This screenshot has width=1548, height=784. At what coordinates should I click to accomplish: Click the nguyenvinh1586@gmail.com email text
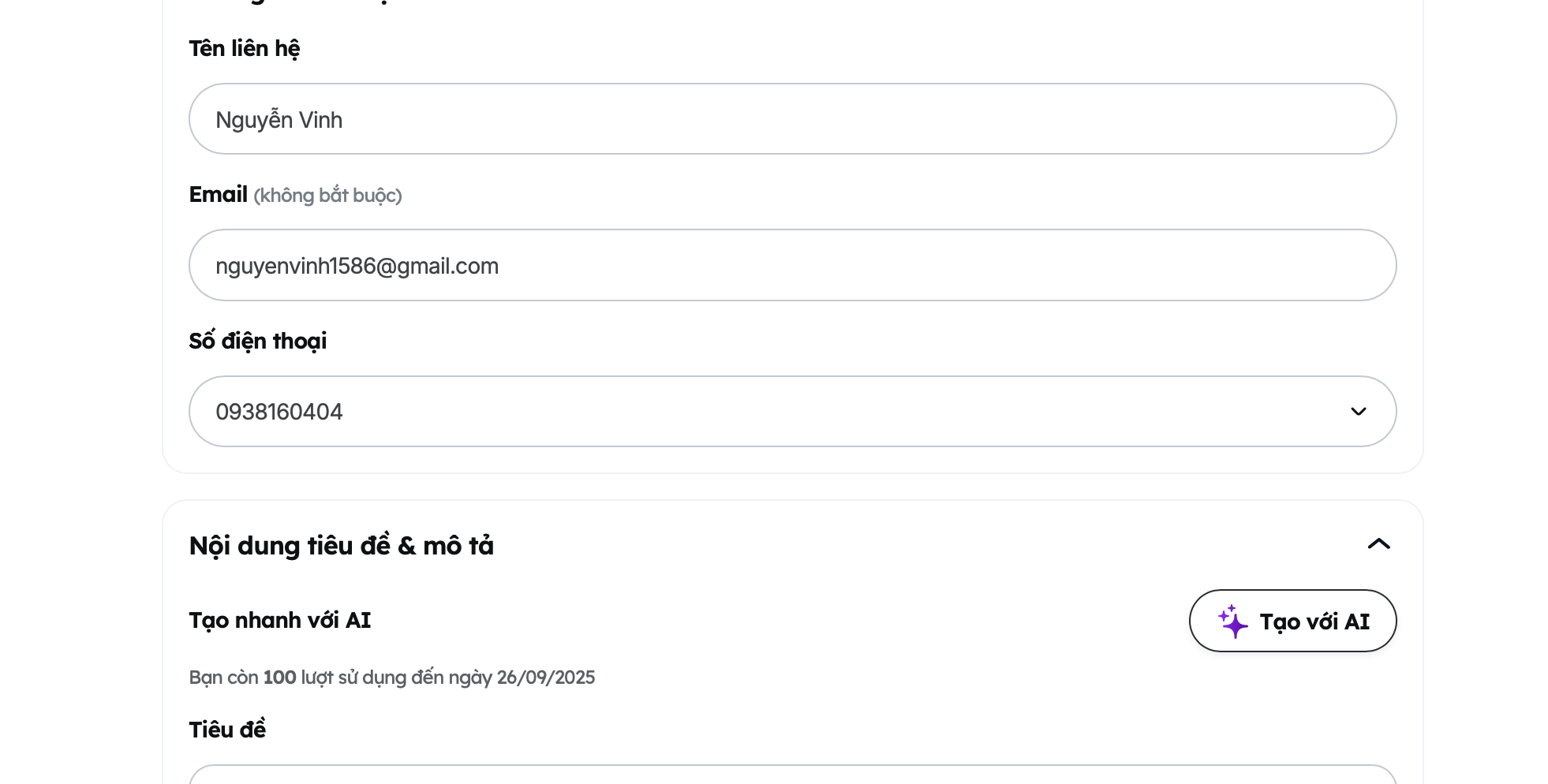(x=357, y=266)
